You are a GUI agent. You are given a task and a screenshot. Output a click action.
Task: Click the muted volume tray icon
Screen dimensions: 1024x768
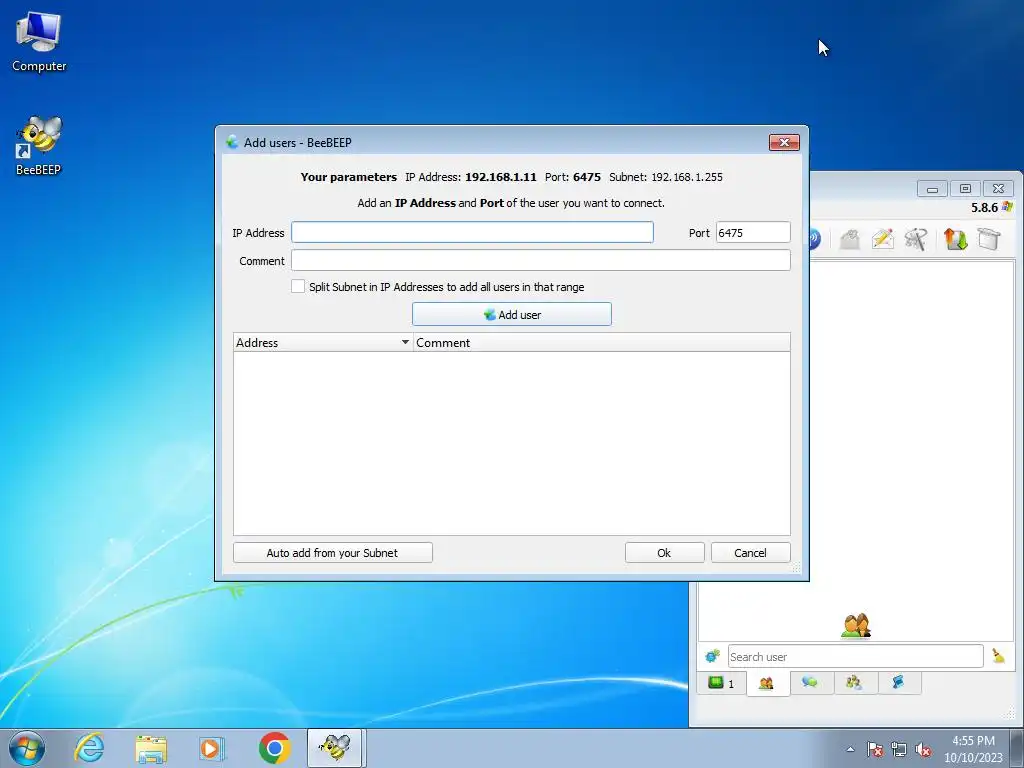923,749
